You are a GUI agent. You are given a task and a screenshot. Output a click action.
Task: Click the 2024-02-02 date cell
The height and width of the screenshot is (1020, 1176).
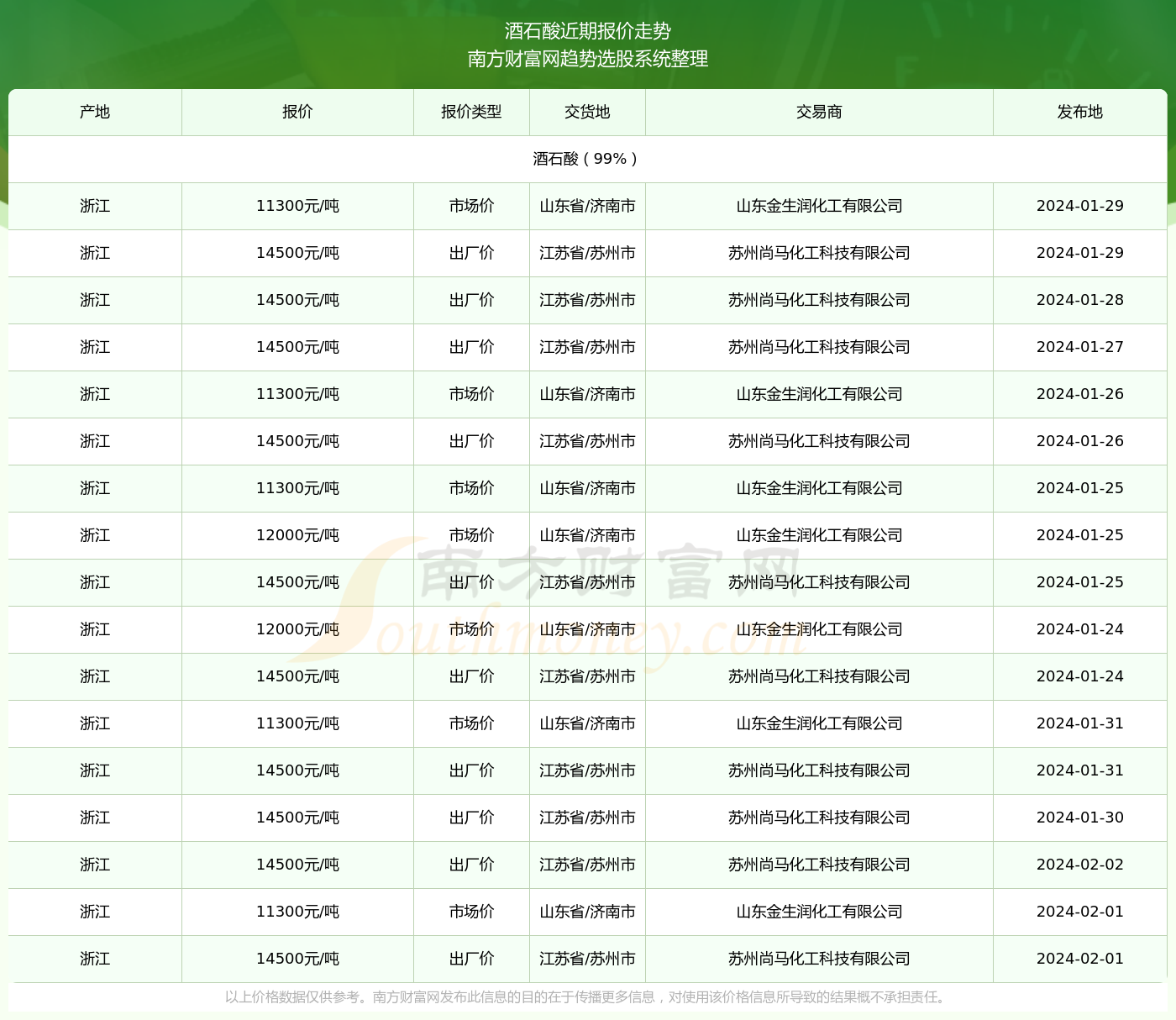coord(1079,865)
